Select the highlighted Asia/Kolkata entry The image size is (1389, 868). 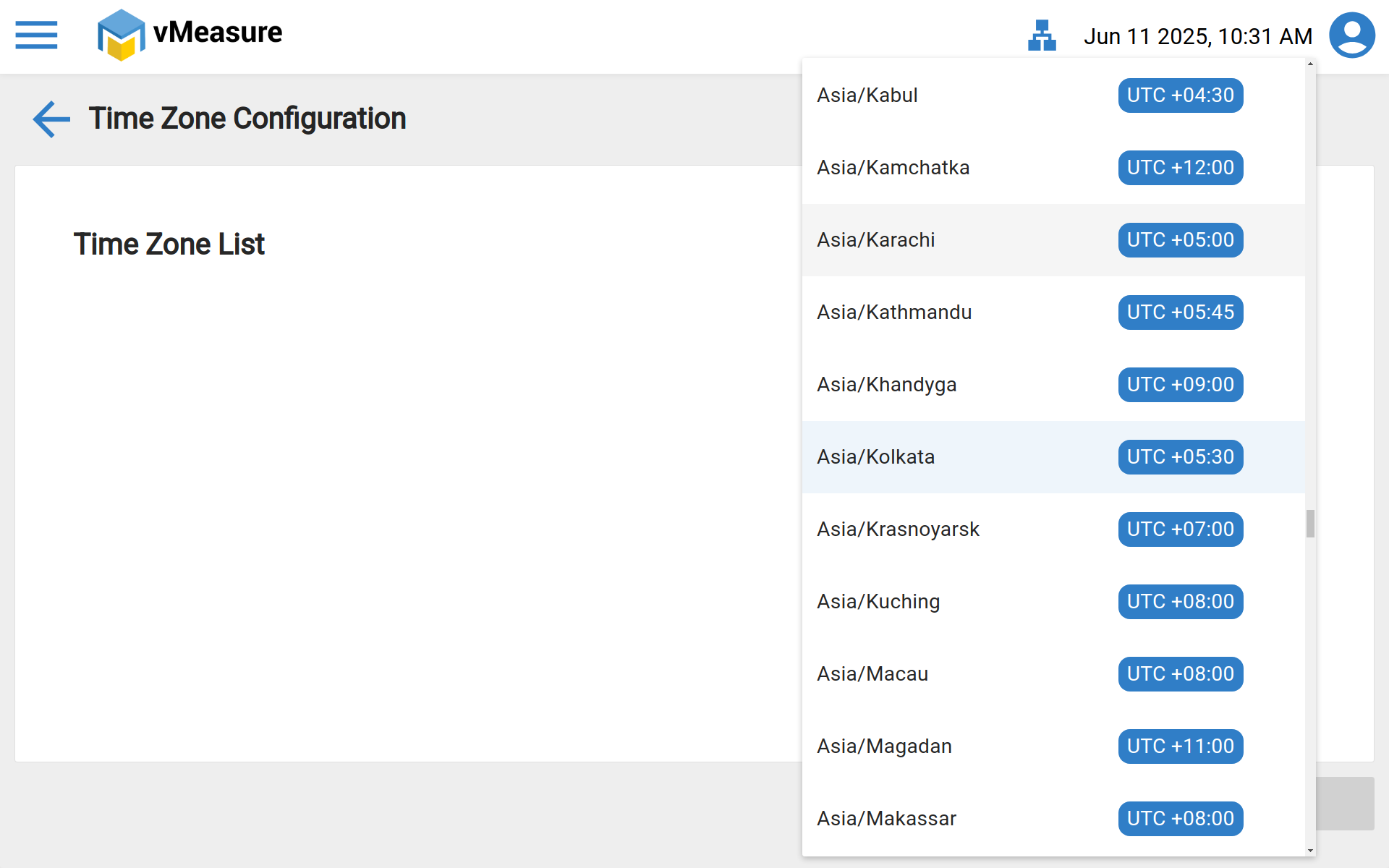(x=875, y=457)
